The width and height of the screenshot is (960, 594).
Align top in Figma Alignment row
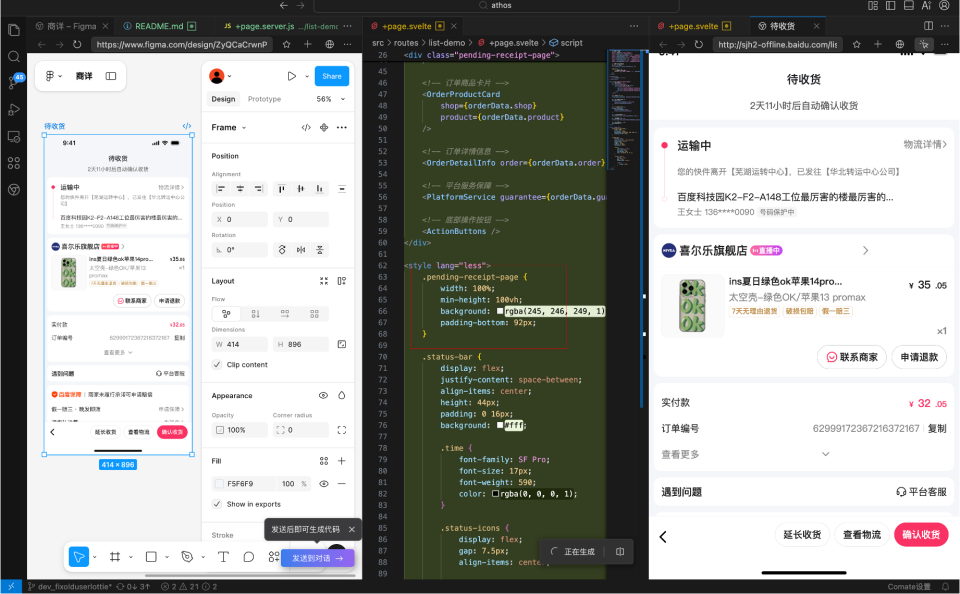281,189
